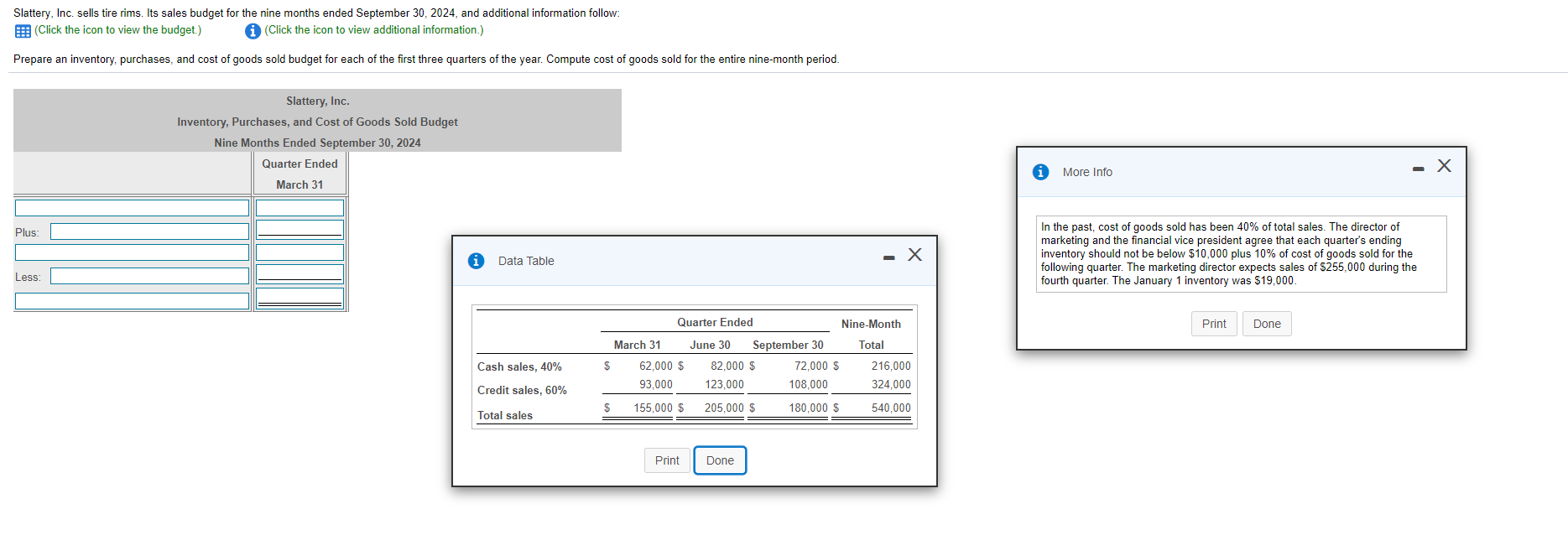Image resolution: width=1568 pixels, height=556 pixels.
Task: Click Done in the More Info dialog
Action: tap(1267, 324)
